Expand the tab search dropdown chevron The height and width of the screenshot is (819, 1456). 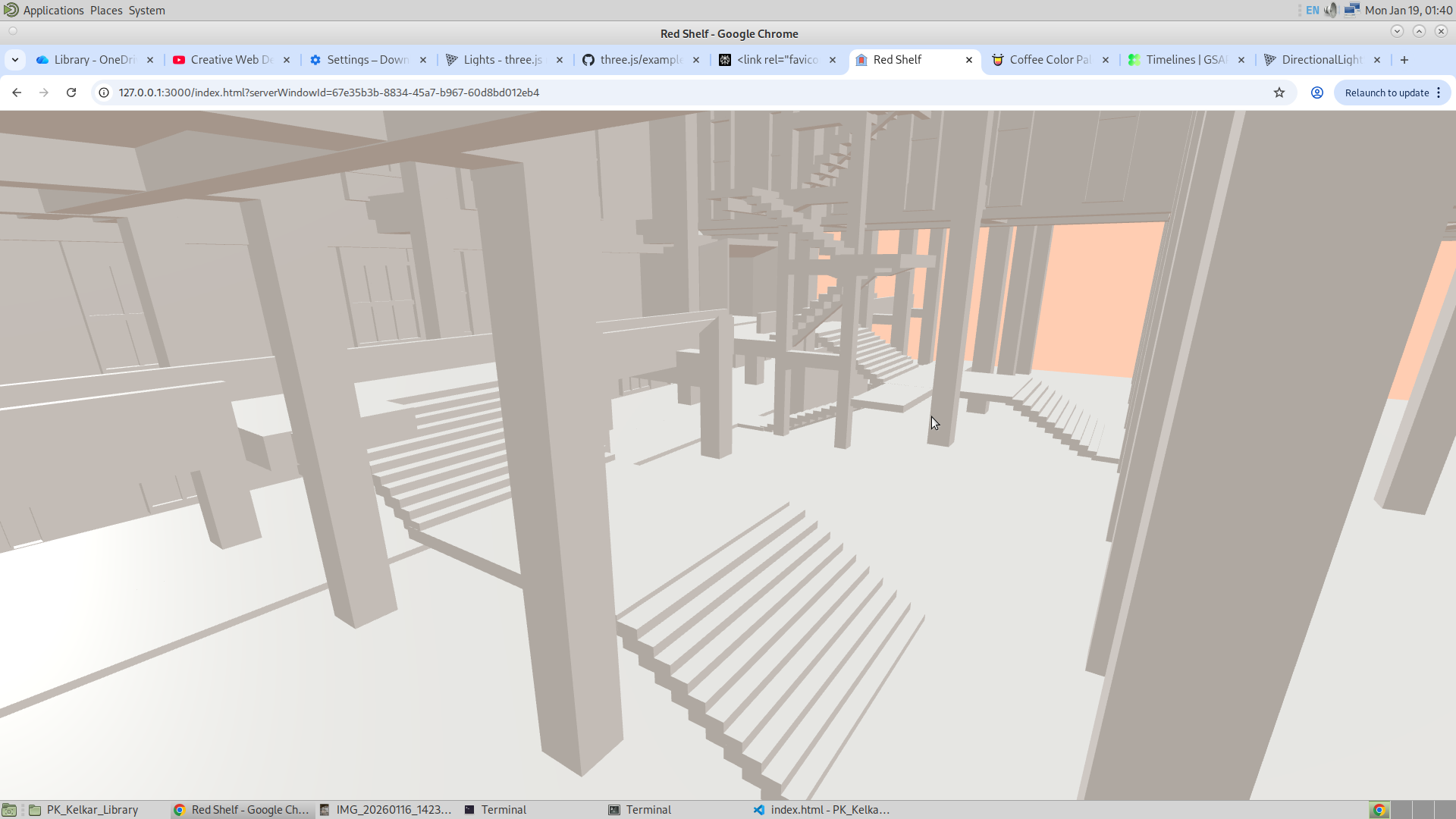15,60
